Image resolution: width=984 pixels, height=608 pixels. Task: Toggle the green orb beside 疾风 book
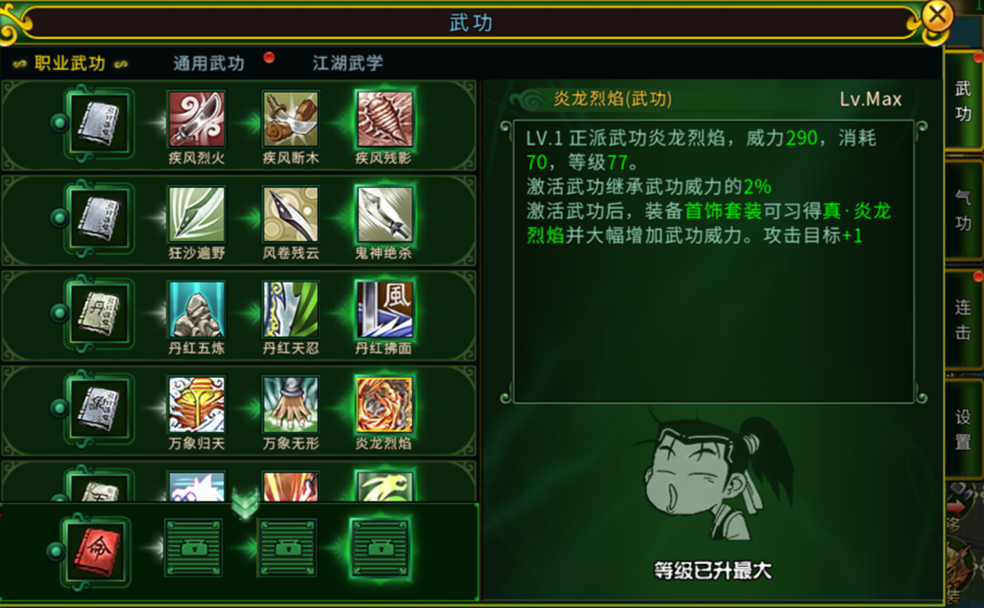click(x=60, y=122)
